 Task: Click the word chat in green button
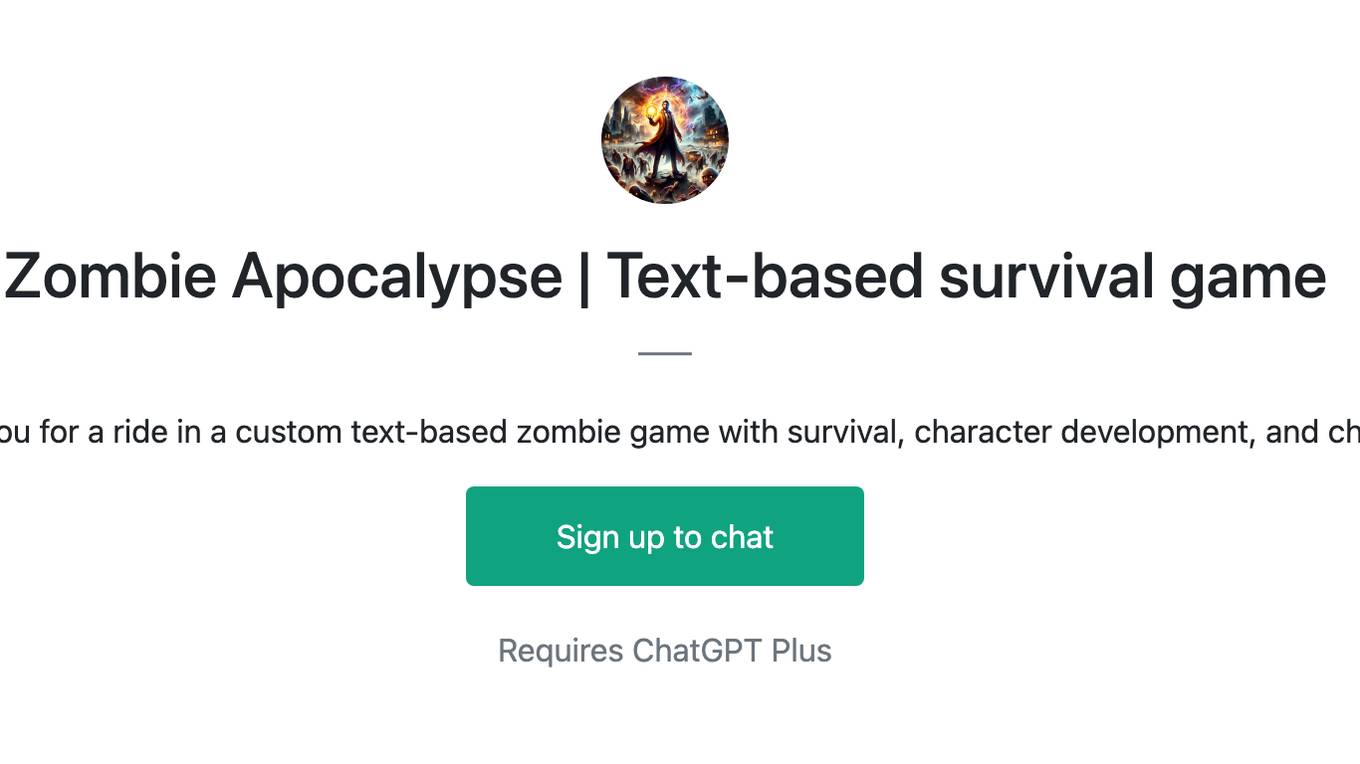(x=742, y=537)
